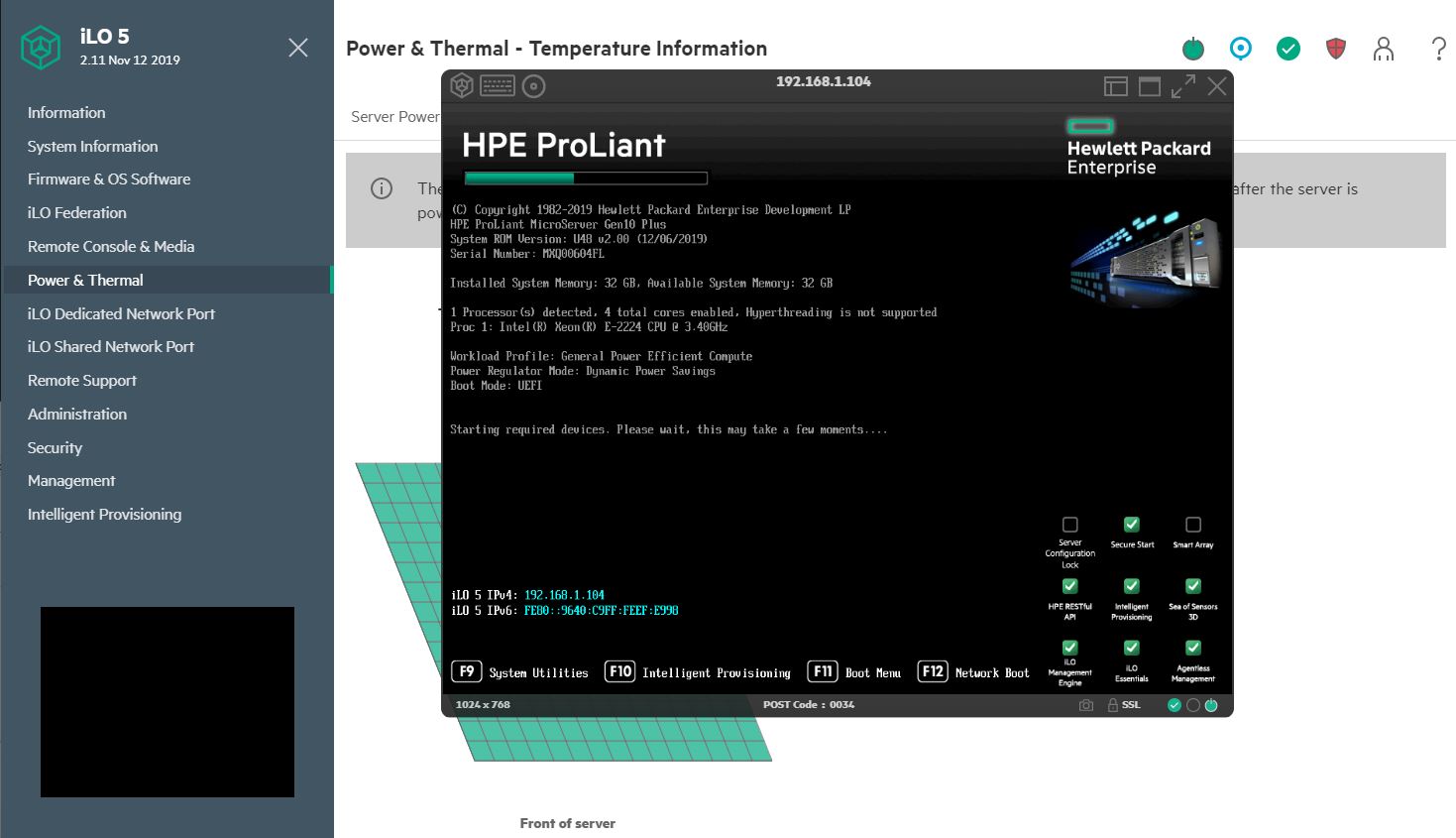The width and height of the screenshot is (1456, 838).
Task: Toggle Intelligent Provisioning checkbox in console
Action: pos(1132,586)
